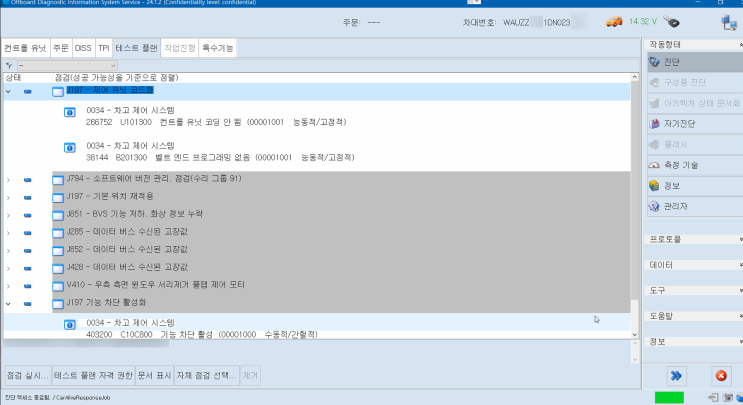Image resolution: width=743 pixels, height=405 pixels.
Task: Expand the 프로토콜 section
Action: (x=694, y=240)
